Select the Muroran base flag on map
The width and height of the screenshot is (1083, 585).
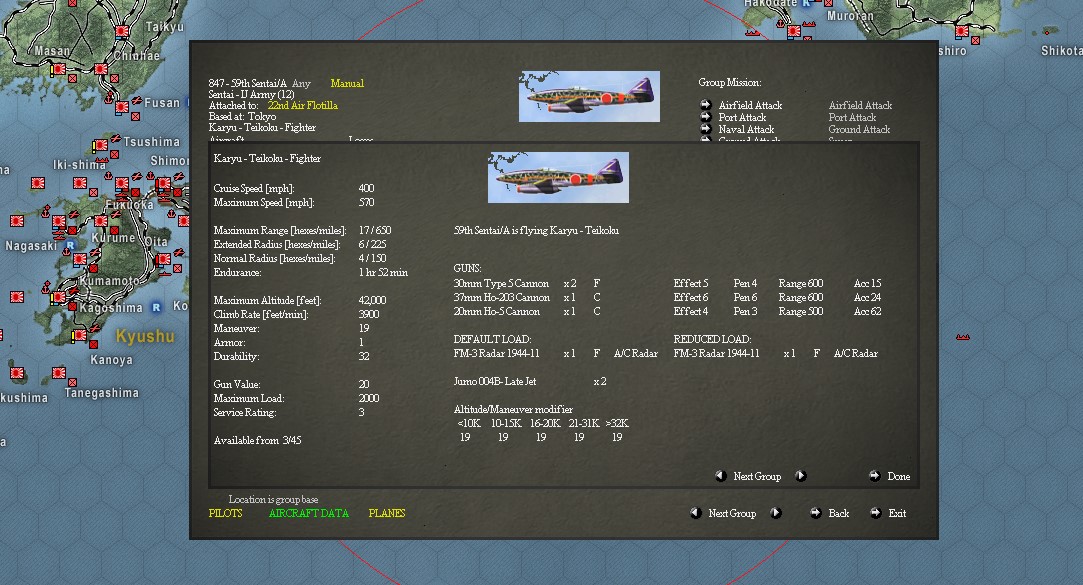794,31
